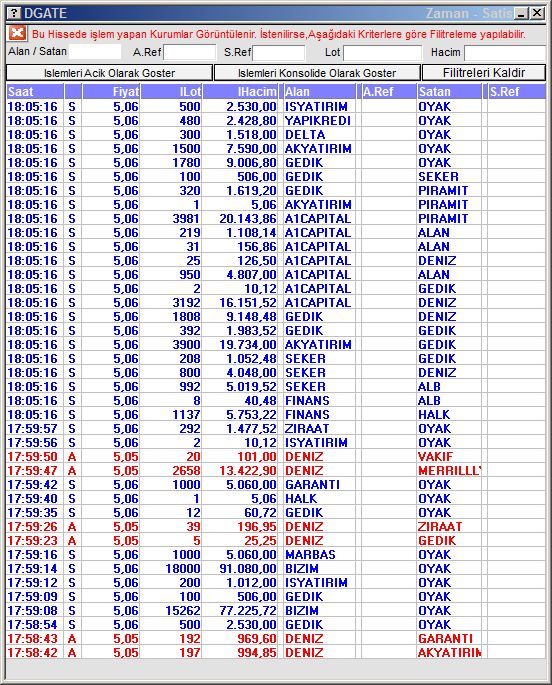
Task: Click the A.Ref column header
Action: [389, 92]
